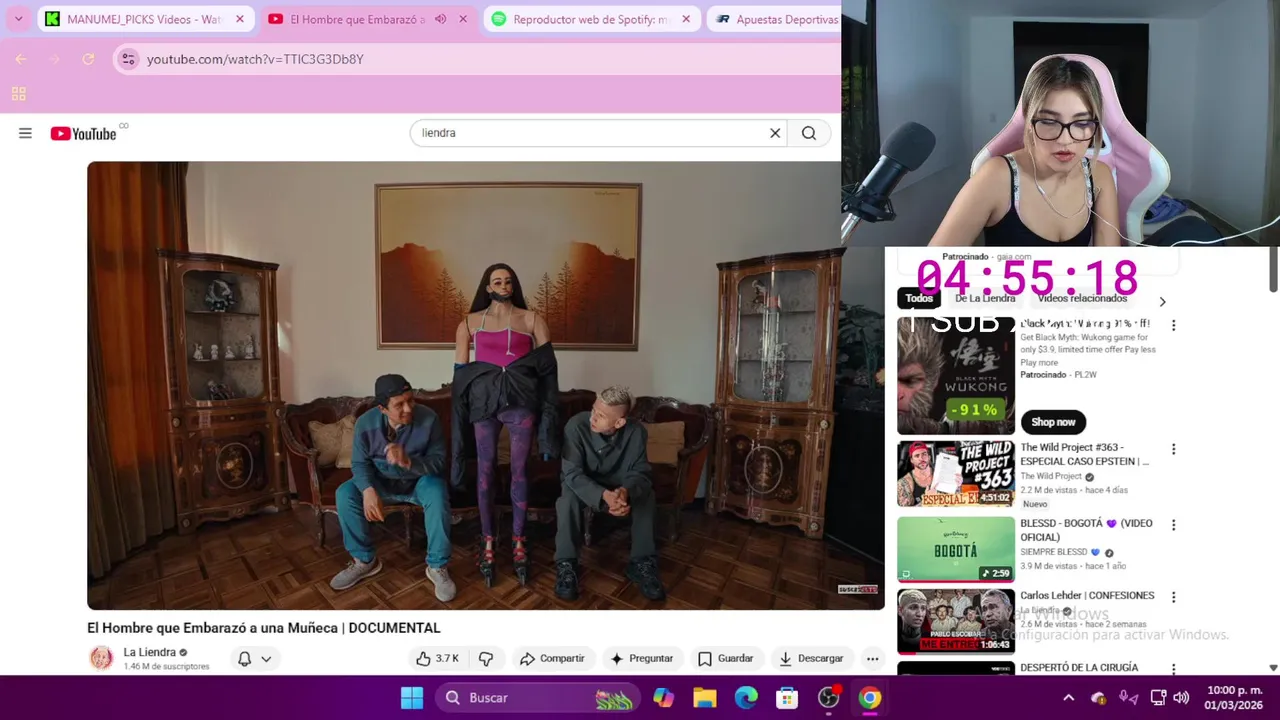Viewport: 1280px width, 720px height.
Task: Open options for The Wild Project #363
Action: [1174, 449]
